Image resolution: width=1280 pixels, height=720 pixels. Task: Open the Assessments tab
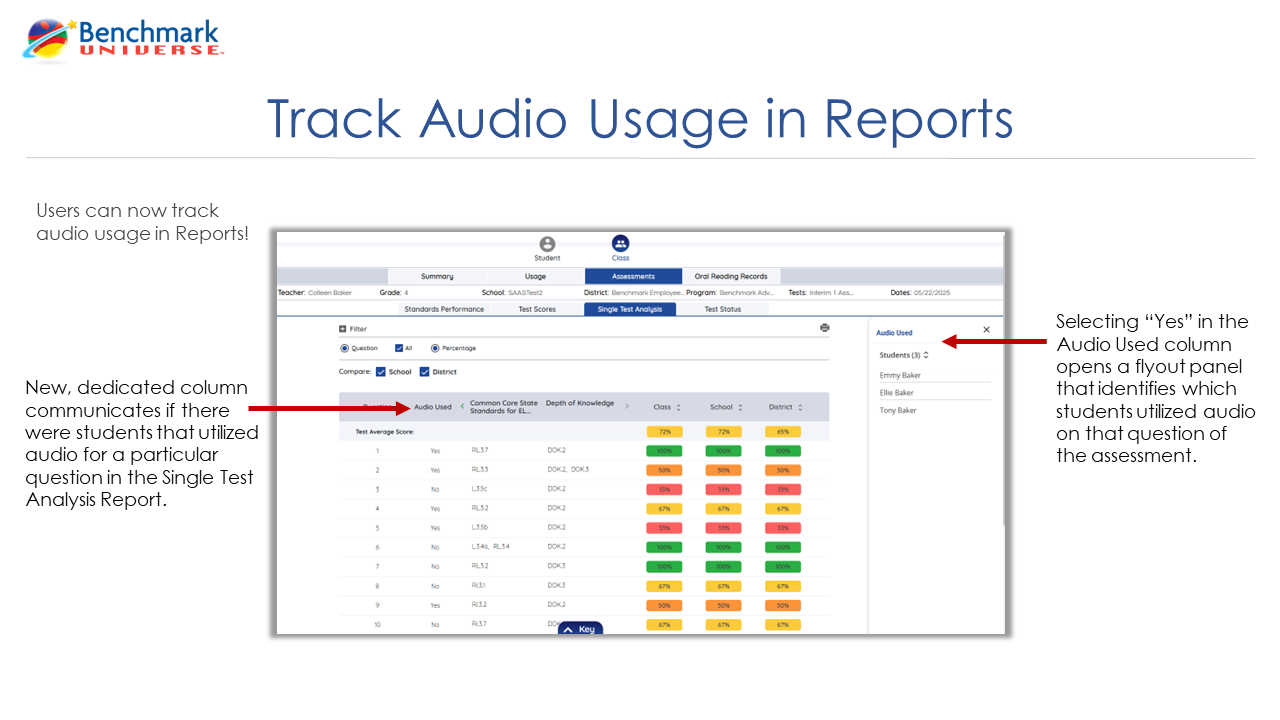coord(633,277)
